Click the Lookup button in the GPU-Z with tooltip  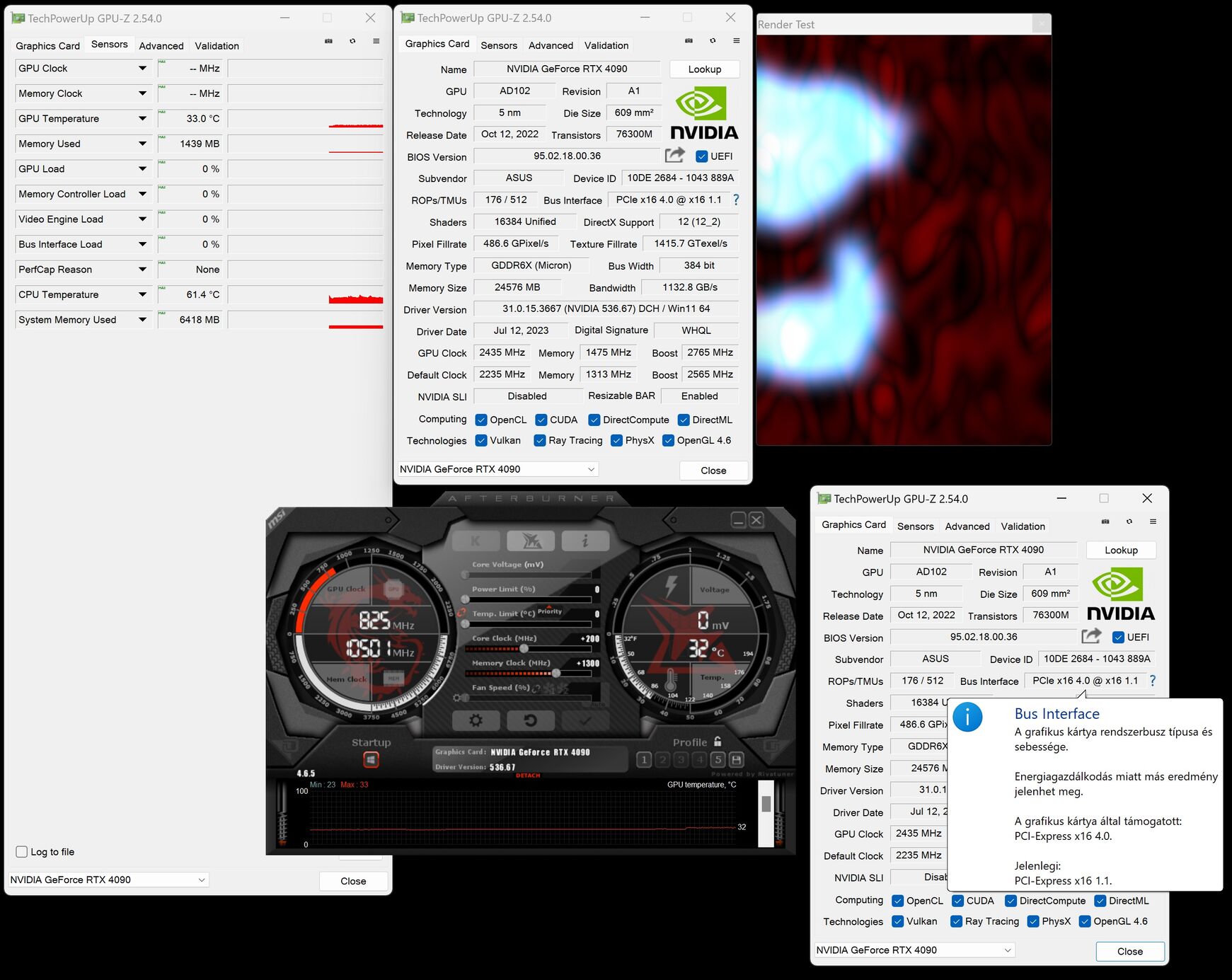[1122, 550]
